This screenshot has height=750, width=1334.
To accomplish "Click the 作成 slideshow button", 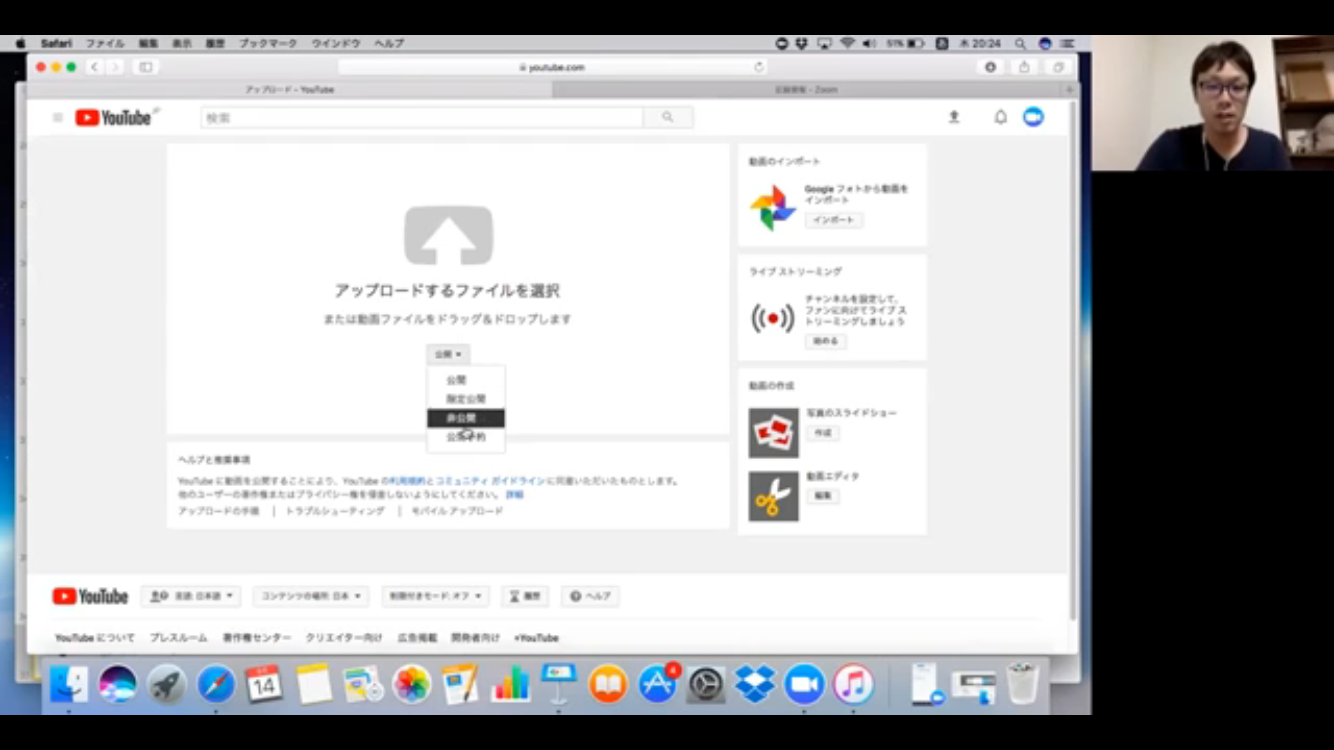I will (823, 433).
